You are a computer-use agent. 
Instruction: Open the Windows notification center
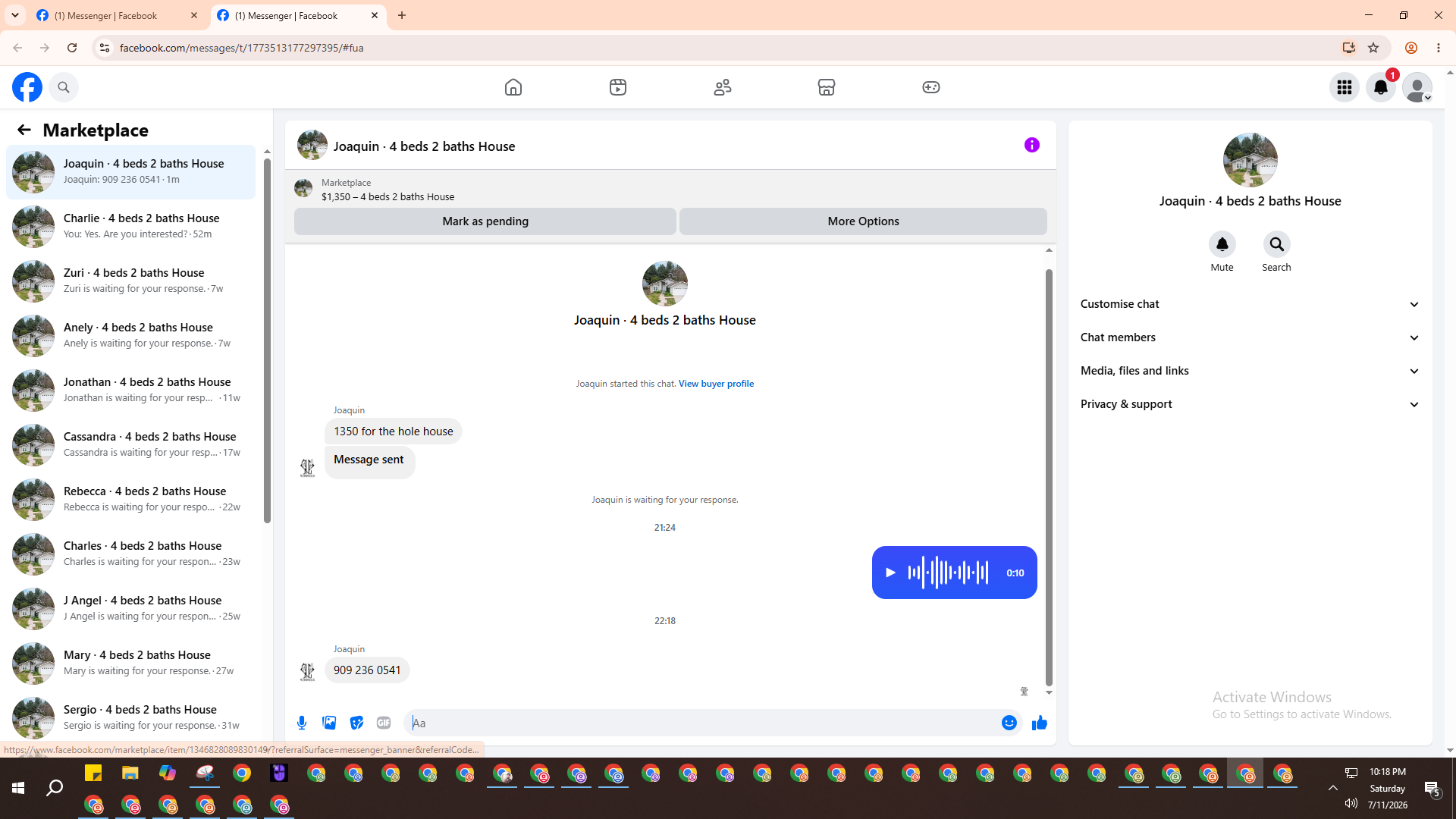[1432, 789]
